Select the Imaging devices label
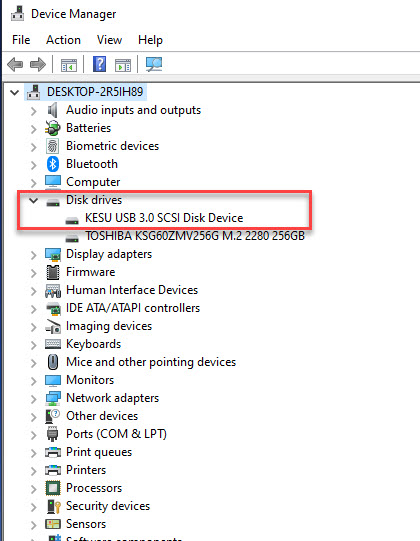The height and width of the screenshot is (541, 420). coord(109,326)
